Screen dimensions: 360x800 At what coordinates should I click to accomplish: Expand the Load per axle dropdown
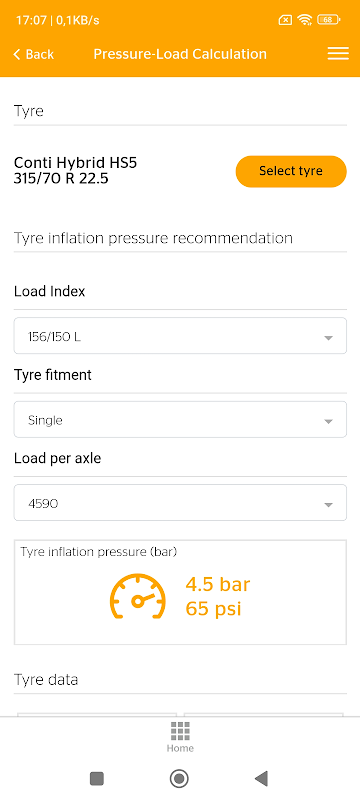pos(180,503)
